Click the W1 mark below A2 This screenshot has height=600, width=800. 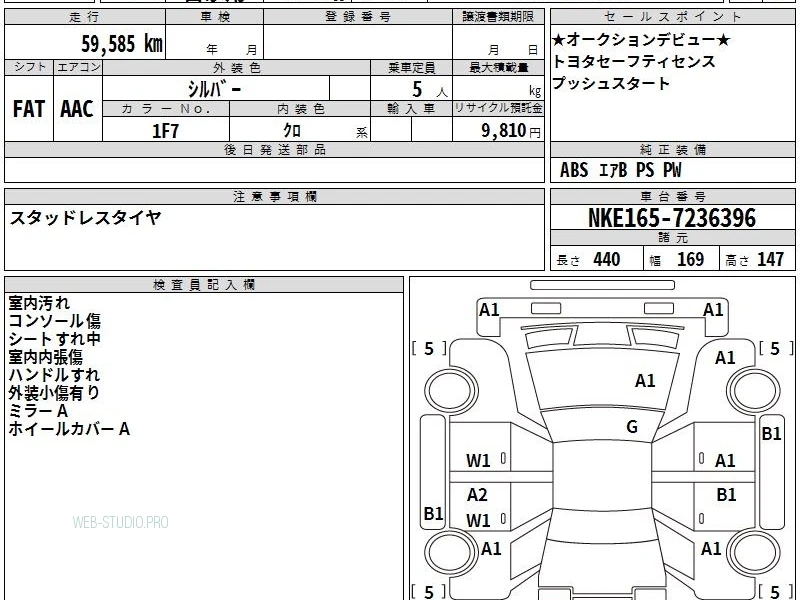pyautogui.click(x=478, y=520)
